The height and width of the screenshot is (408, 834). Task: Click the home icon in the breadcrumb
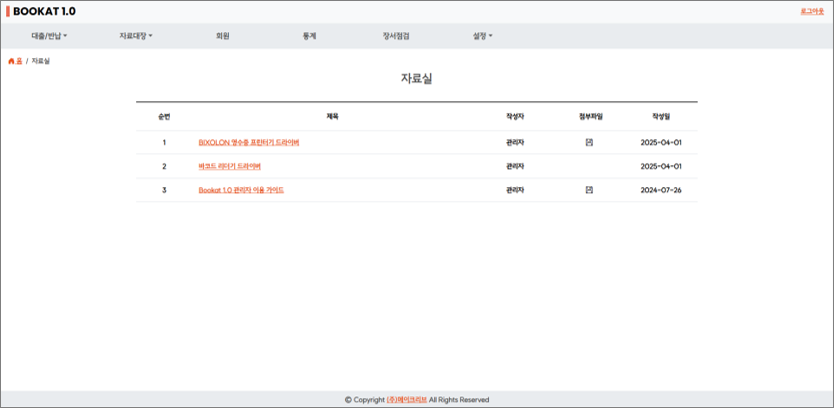(x=12, y=61)
